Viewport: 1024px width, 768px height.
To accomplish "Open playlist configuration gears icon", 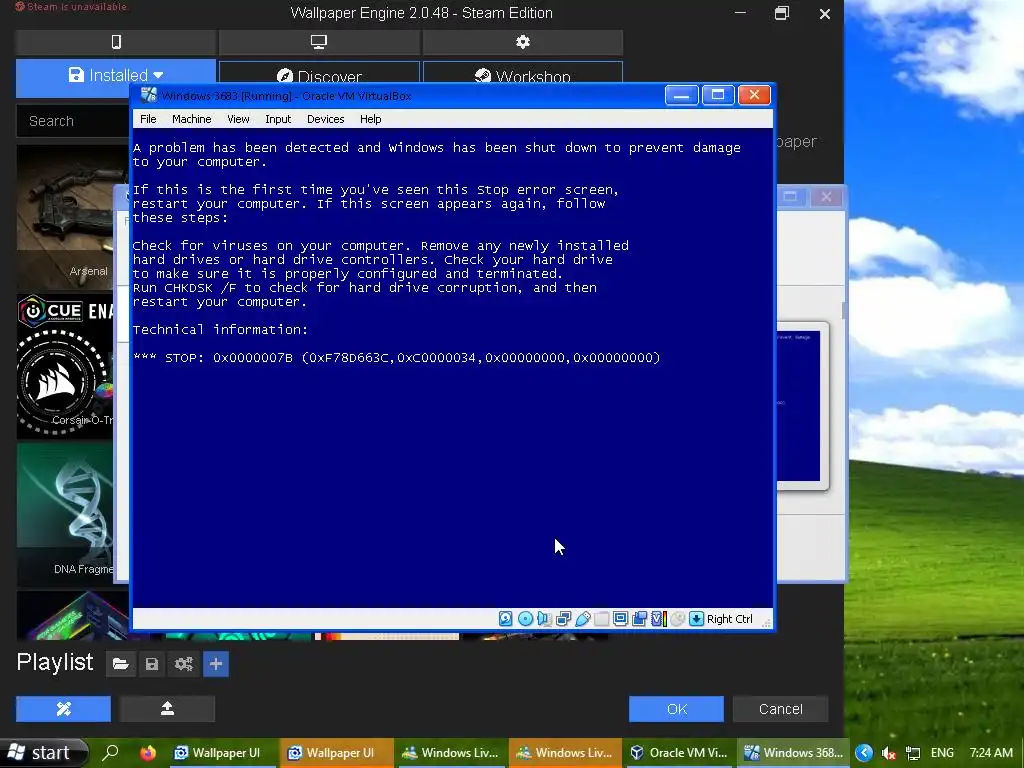I will coord(184,664).
